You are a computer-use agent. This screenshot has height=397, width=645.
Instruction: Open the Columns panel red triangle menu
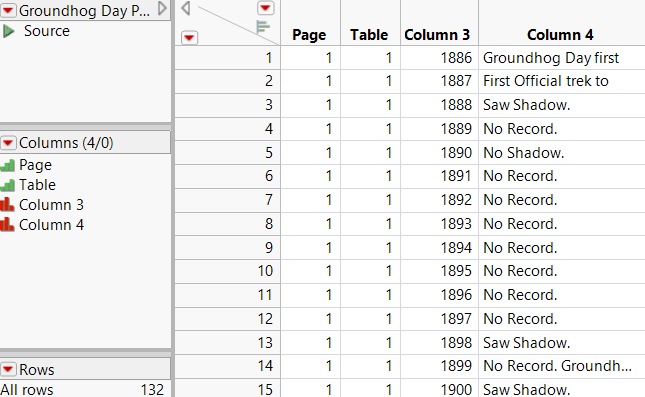[8, 143]
